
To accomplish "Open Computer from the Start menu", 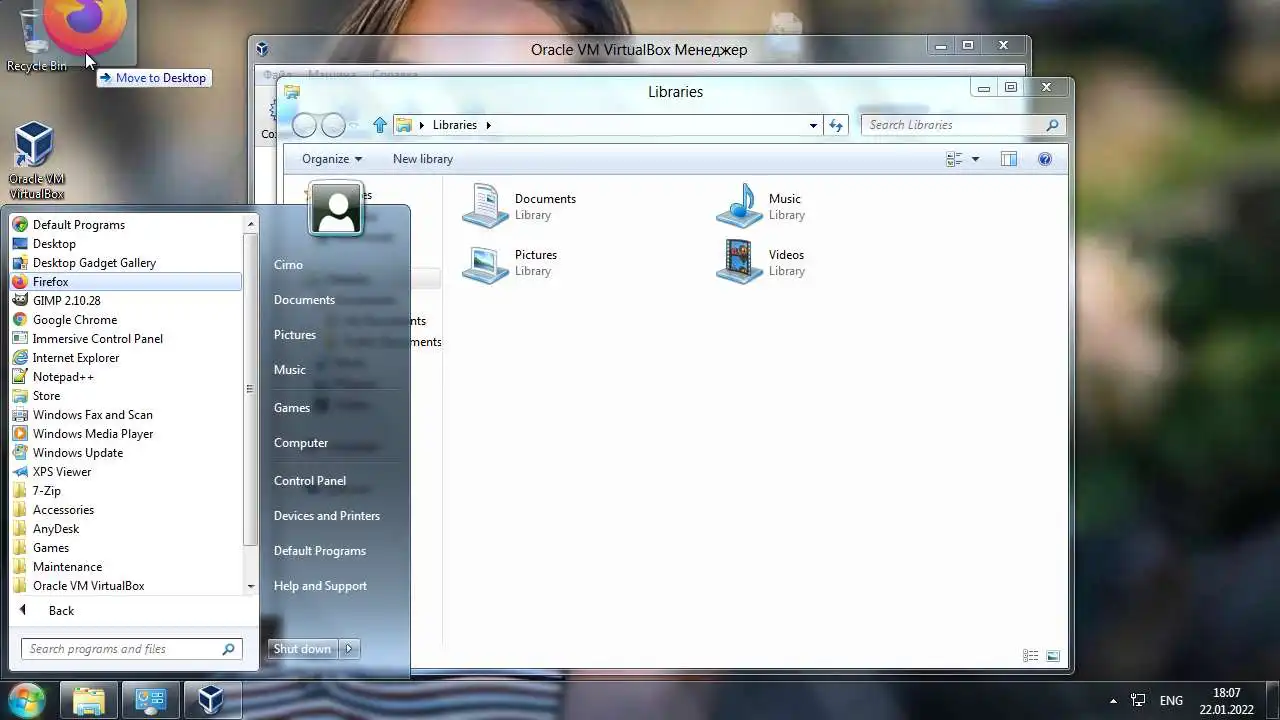I will click(301, 443).
